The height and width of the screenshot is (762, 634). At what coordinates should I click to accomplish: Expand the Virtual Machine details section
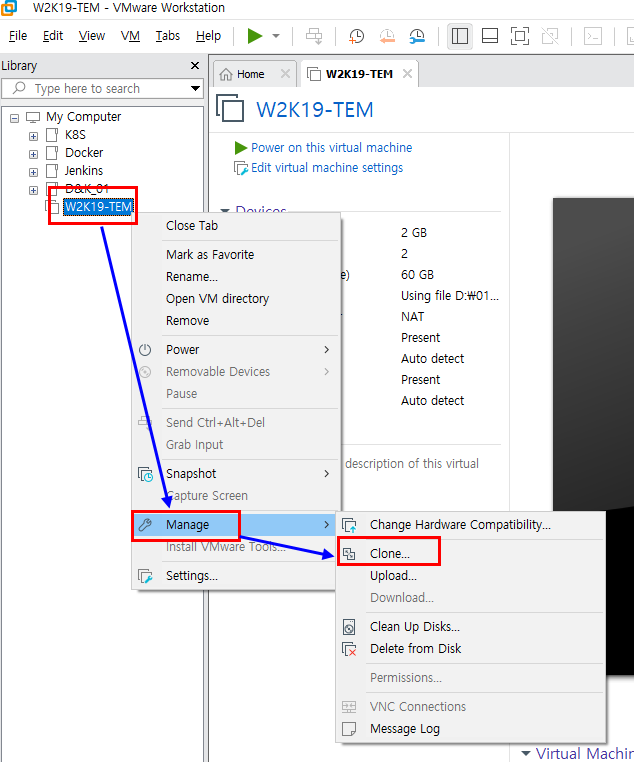526,753
